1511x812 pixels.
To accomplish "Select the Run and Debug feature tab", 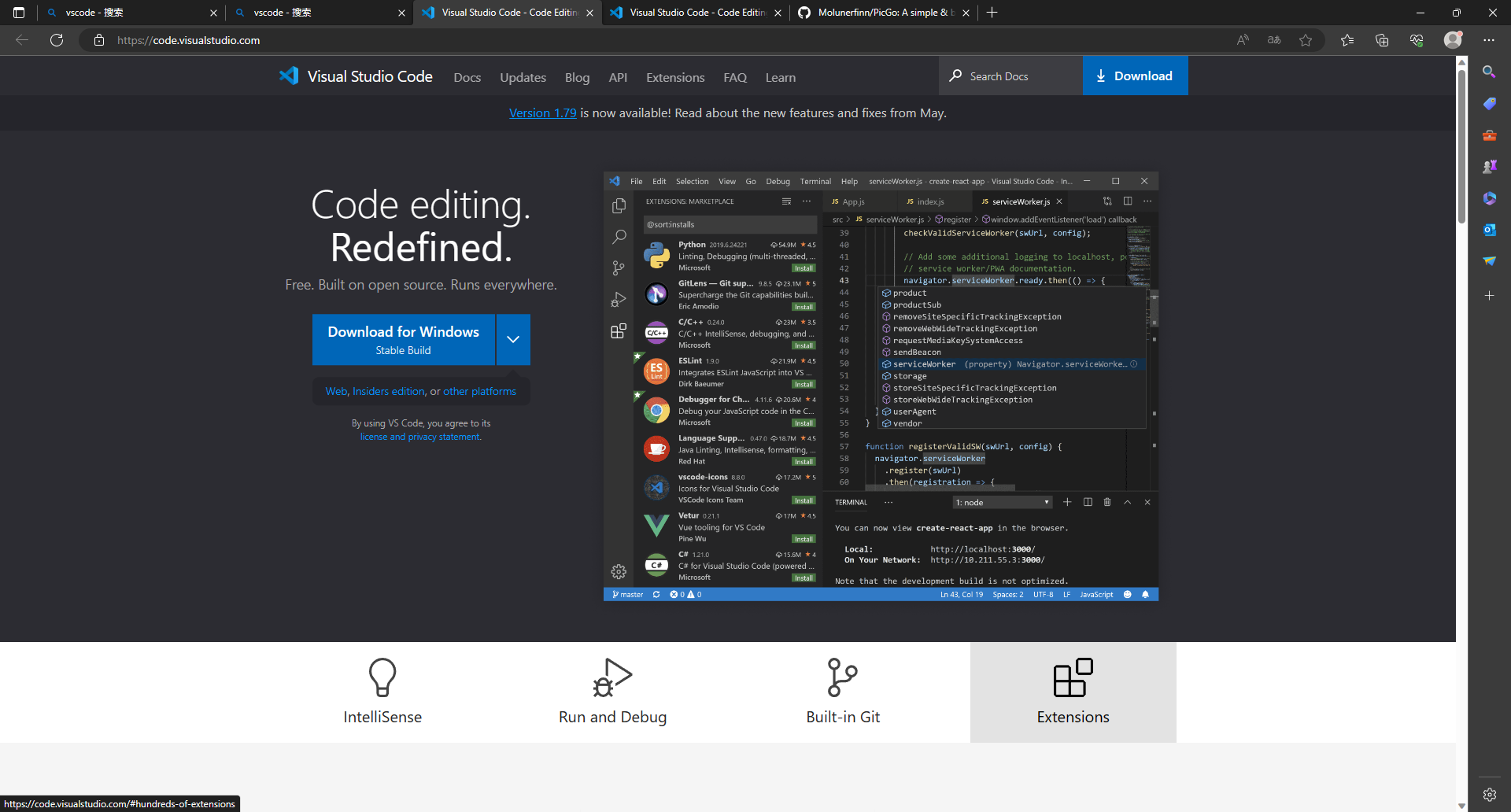I will 612,692.
